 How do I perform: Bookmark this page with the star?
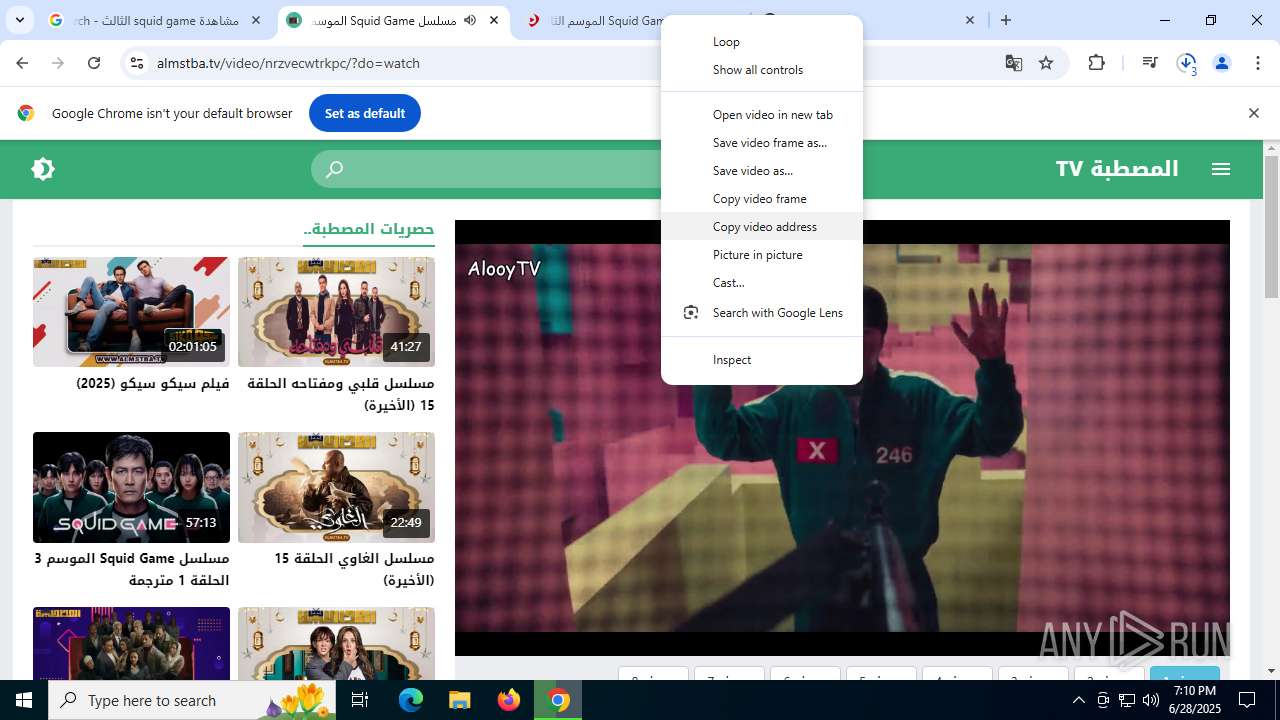click(x=1046, y=63)
